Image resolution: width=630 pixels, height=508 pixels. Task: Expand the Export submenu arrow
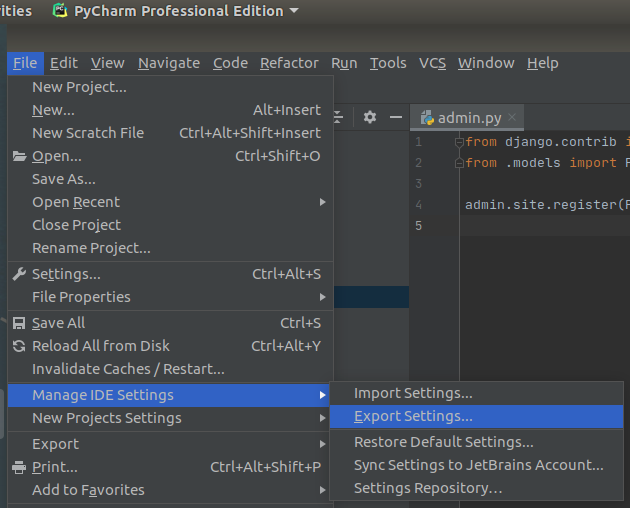(322, 444)
